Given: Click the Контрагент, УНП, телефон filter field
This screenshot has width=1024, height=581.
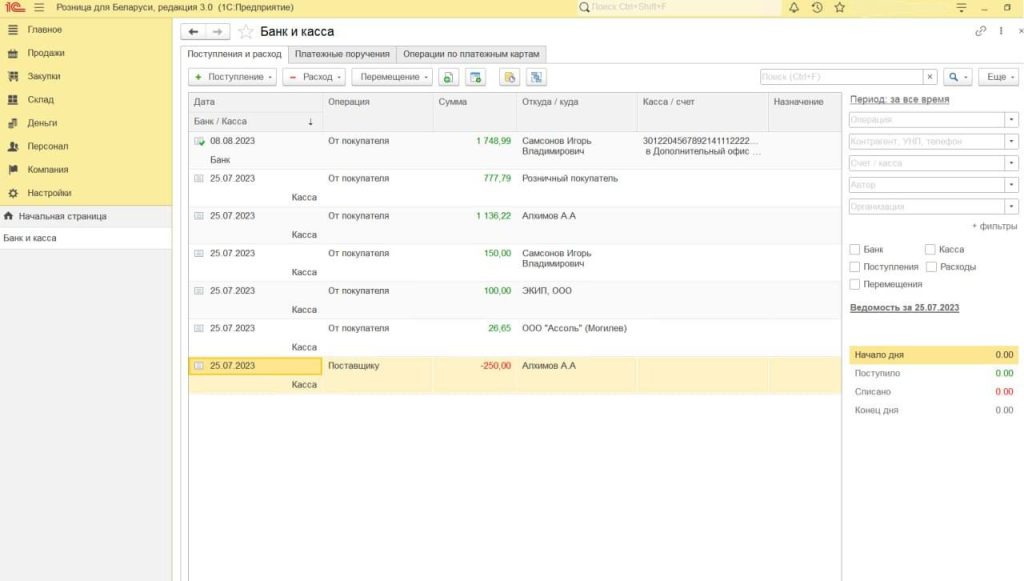Looking at the screenshot, I should coord(926,141).
